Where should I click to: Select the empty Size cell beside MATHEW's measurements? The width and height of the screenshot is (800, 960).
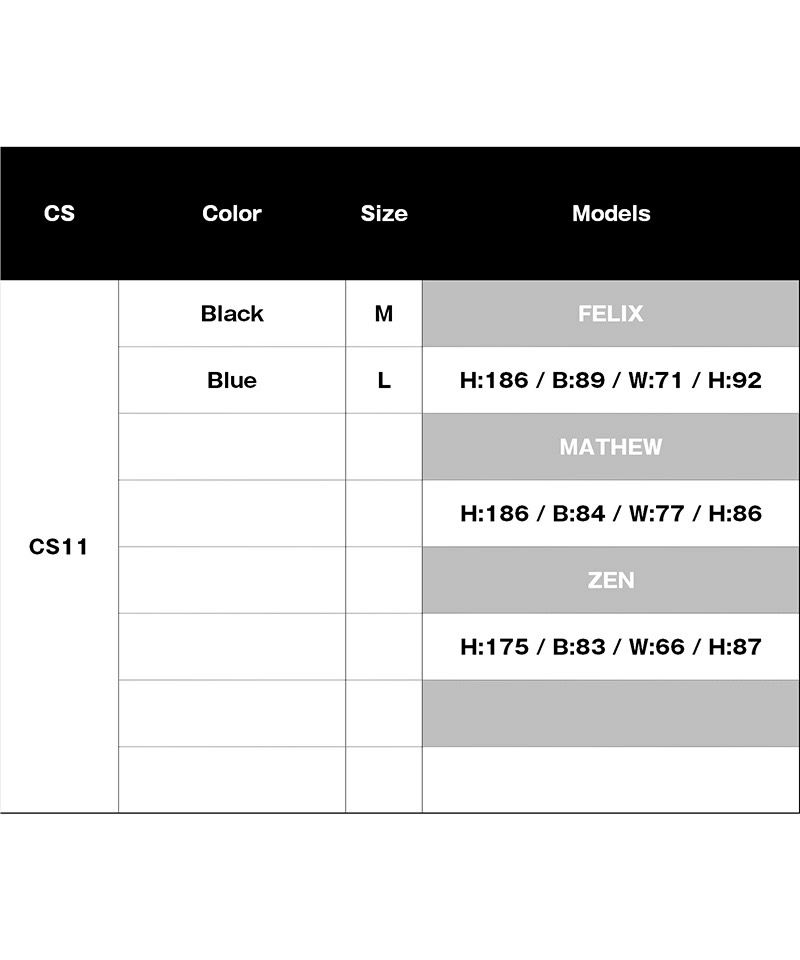(384, 513)
